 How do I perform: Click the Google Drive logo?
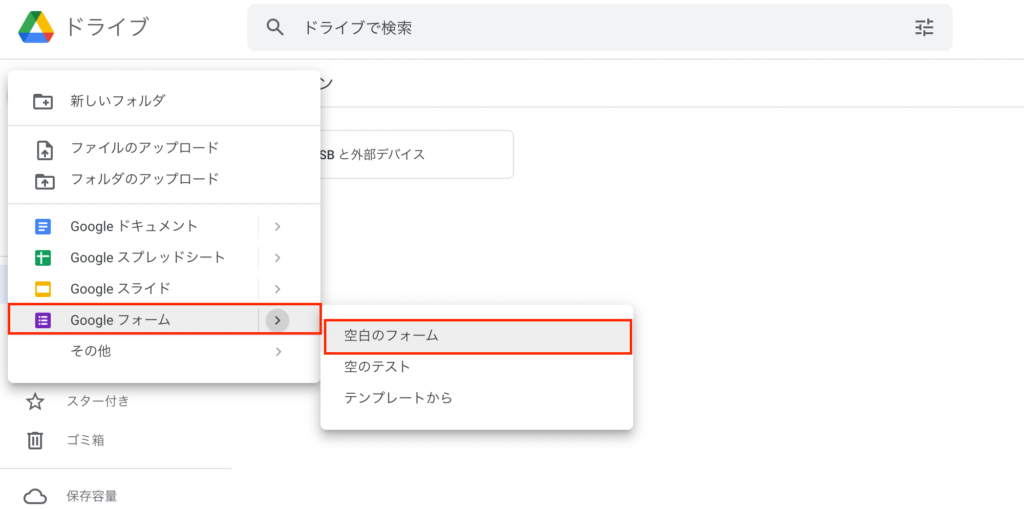coord(36,27)
